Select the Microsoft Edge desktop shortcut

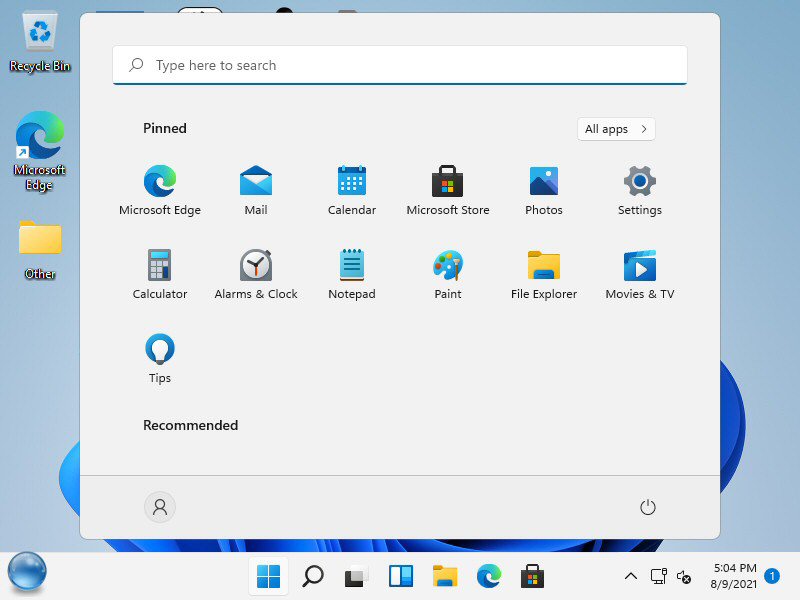[40, 151]
